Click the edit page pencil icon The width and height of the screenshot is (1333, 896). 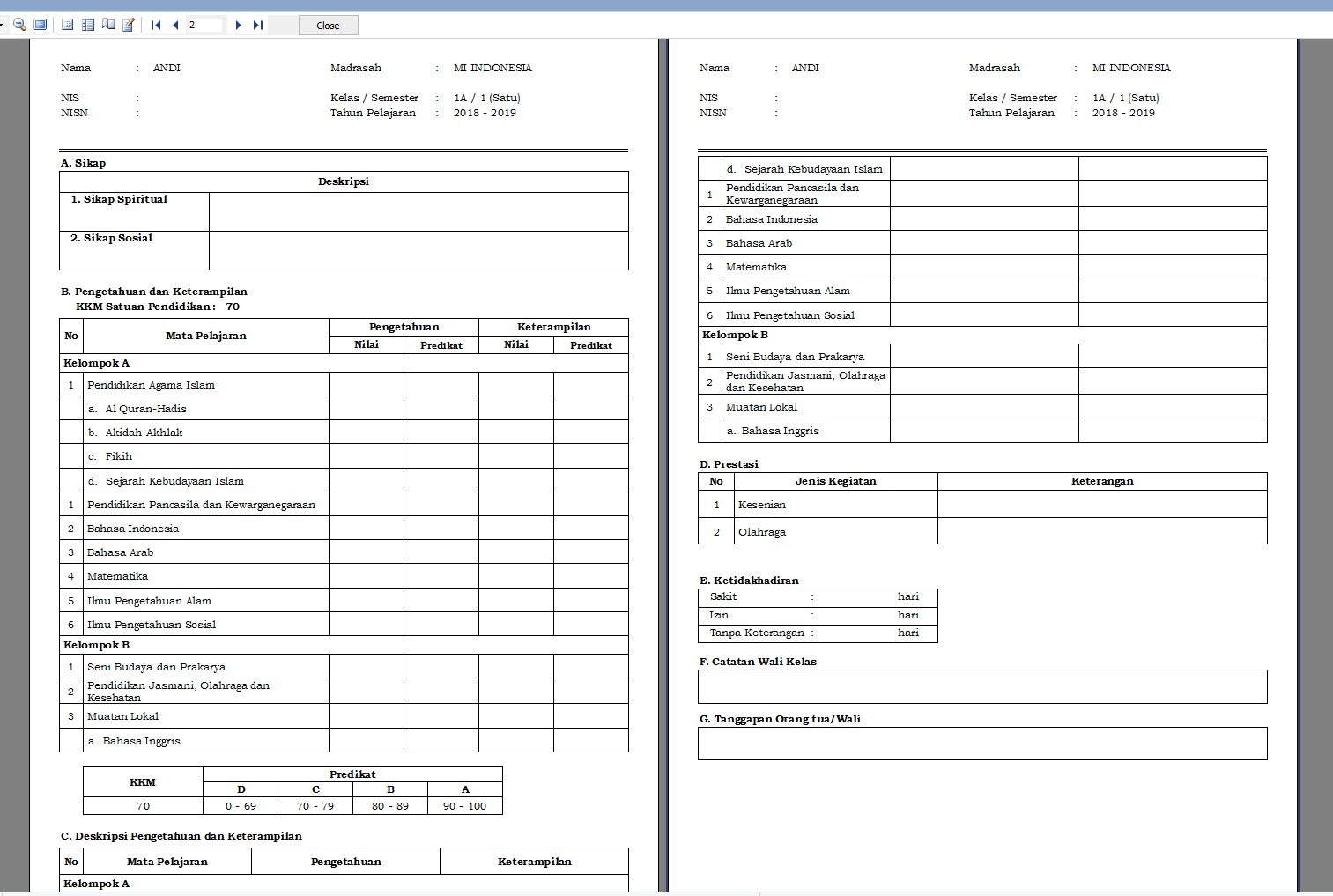129,25
